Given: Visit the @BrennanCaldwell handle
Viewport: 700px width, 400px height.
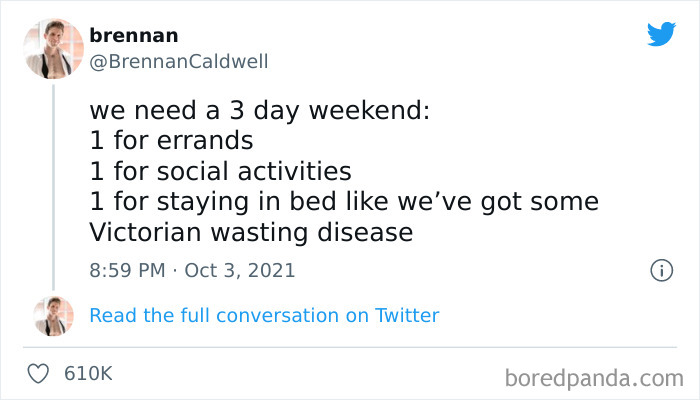Looking at the screenshot, I should [x=179, y=62].
